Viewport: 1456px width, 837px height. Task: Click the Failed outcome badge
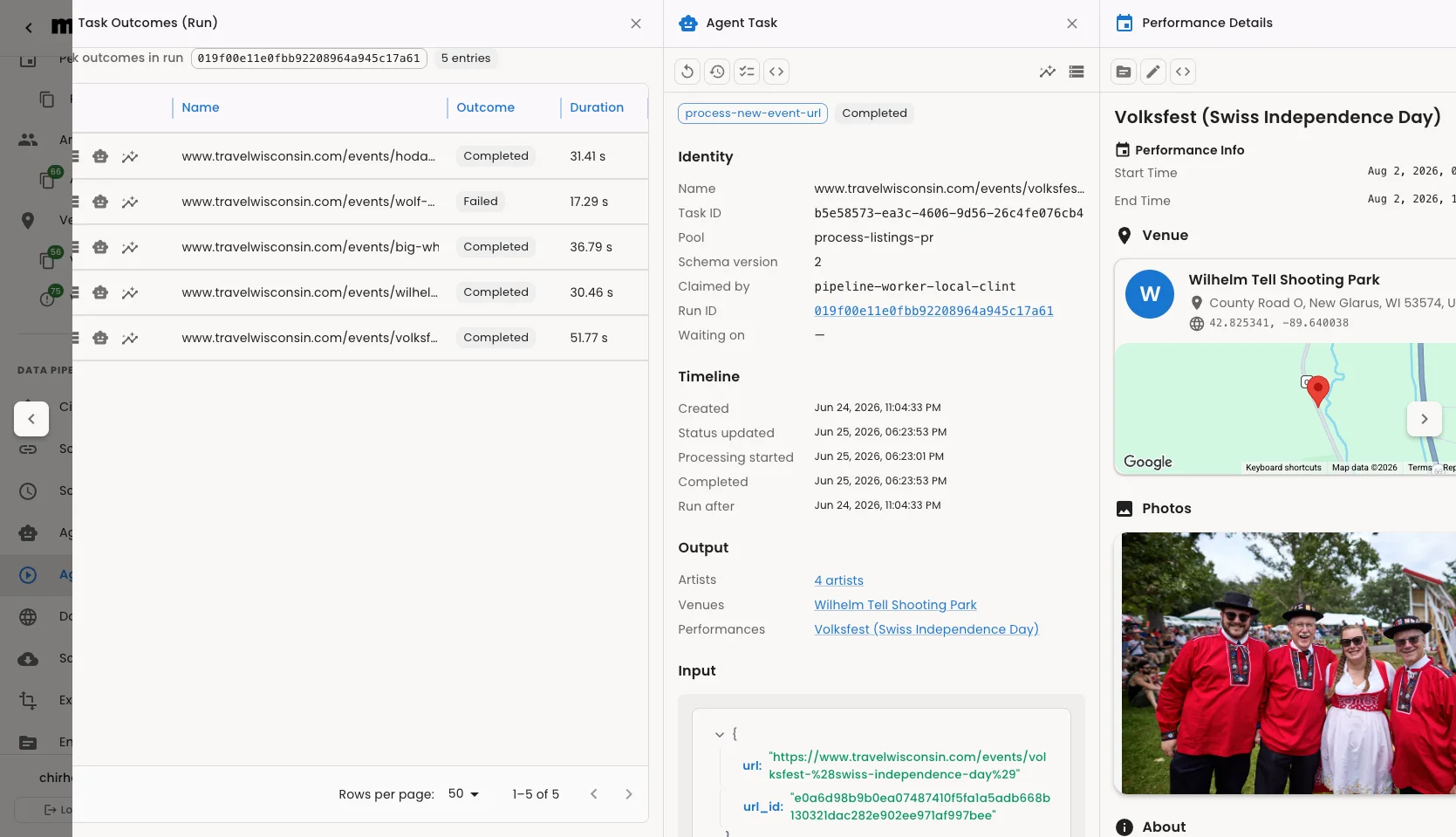[x=481, y=202]
